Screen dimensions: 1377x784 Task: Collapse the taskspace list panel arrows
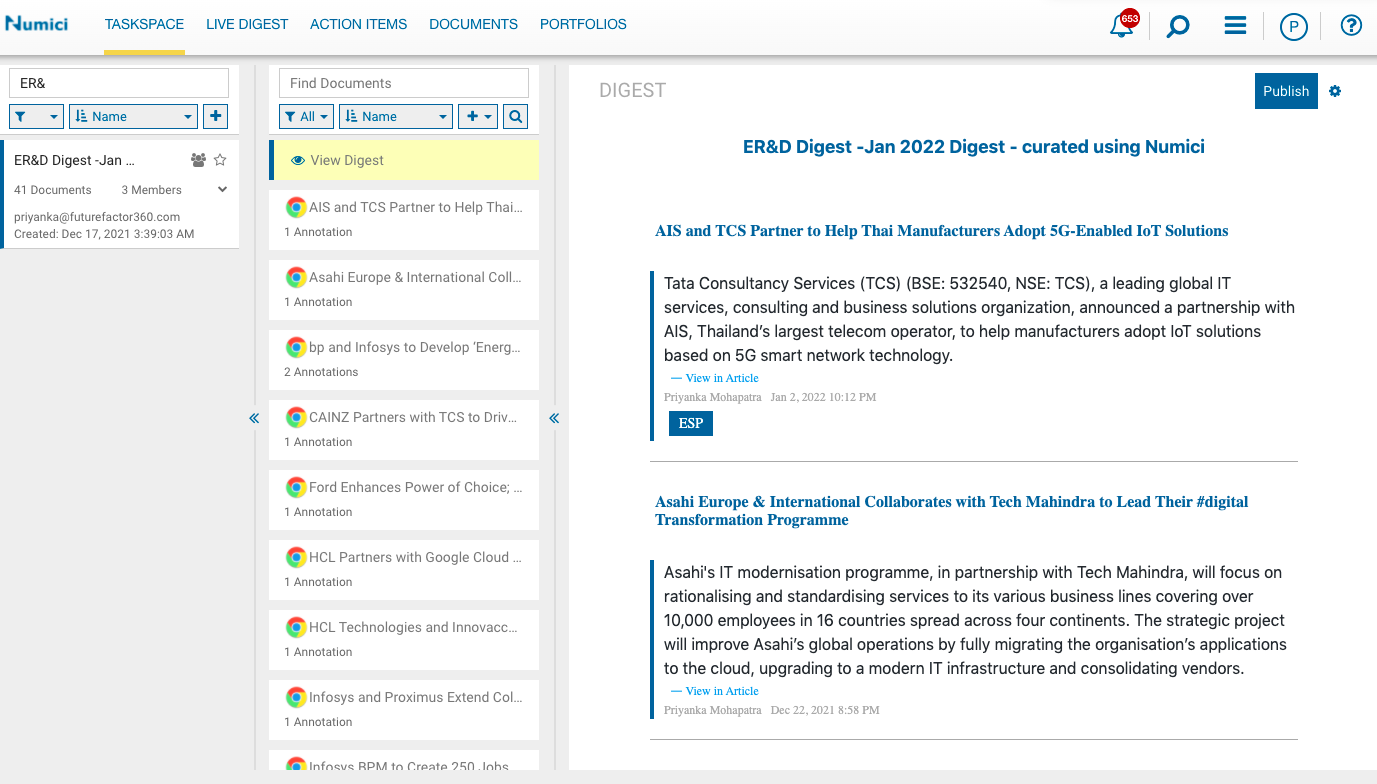click(254, 418)
